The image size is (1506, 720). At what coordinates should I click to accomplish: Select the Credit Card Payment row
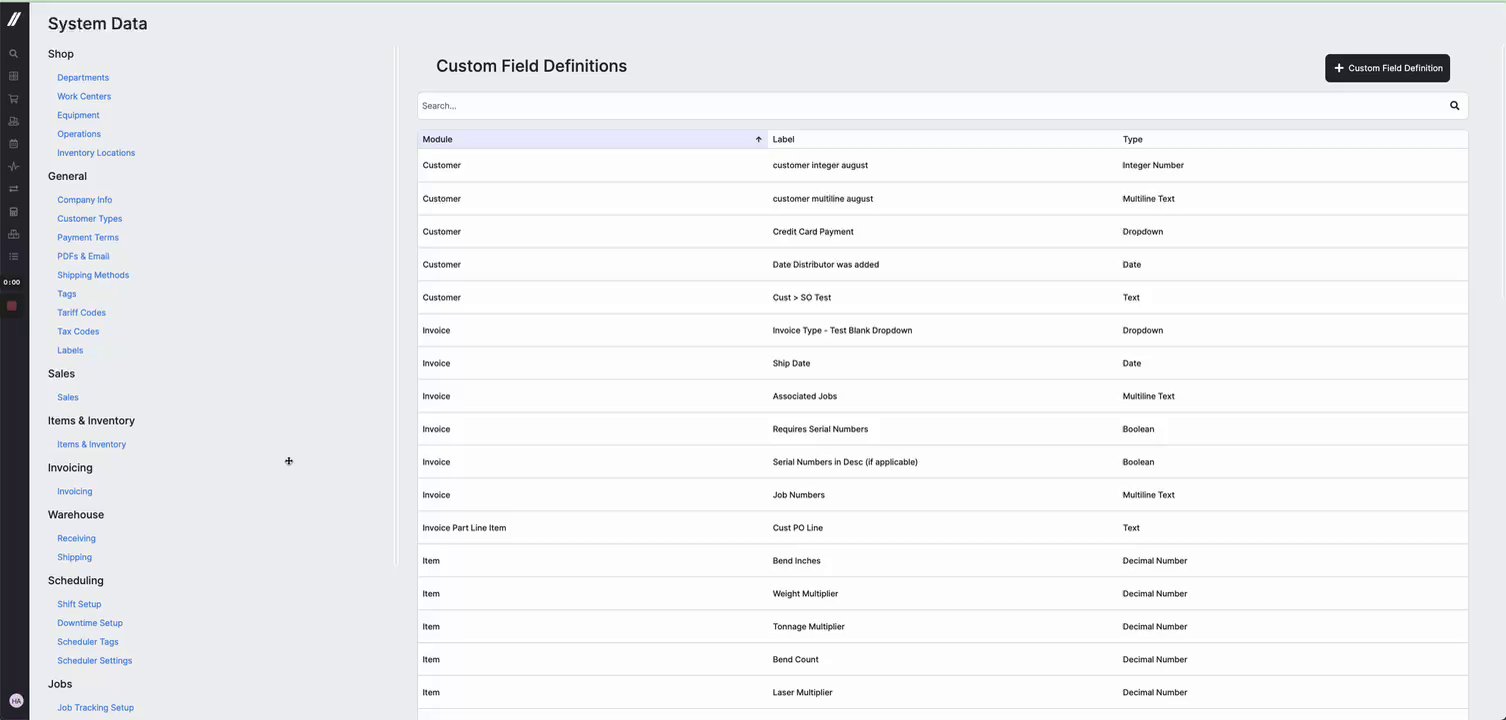[813, 232]
